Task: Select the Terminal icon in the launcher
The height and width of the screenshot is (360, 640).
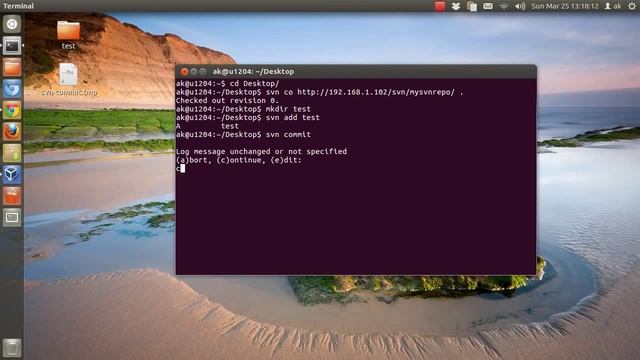Action: [12, 46]
